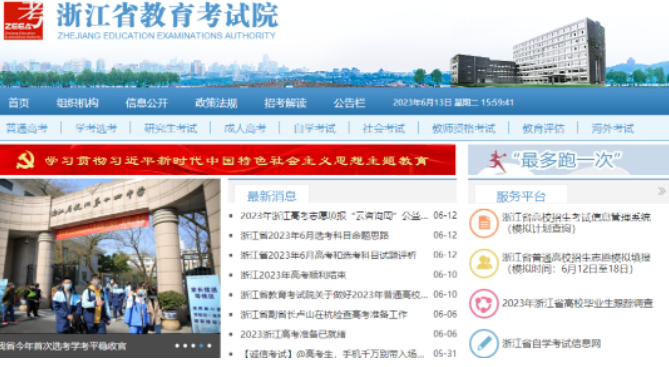
Task: Open 公告栏 in the main navigation
Action: tap(349, 103)
